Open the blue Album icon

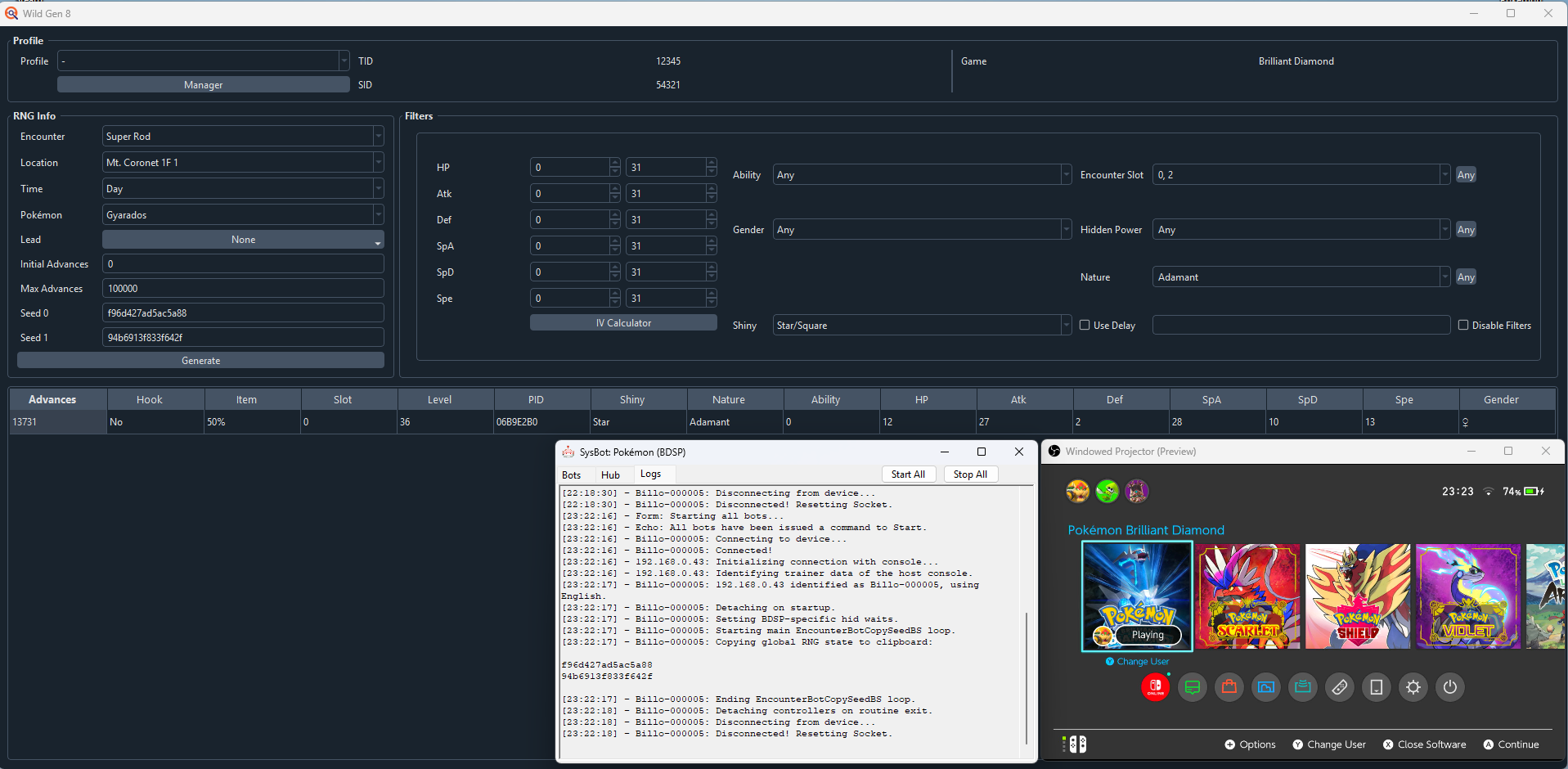click(1266, 687)
